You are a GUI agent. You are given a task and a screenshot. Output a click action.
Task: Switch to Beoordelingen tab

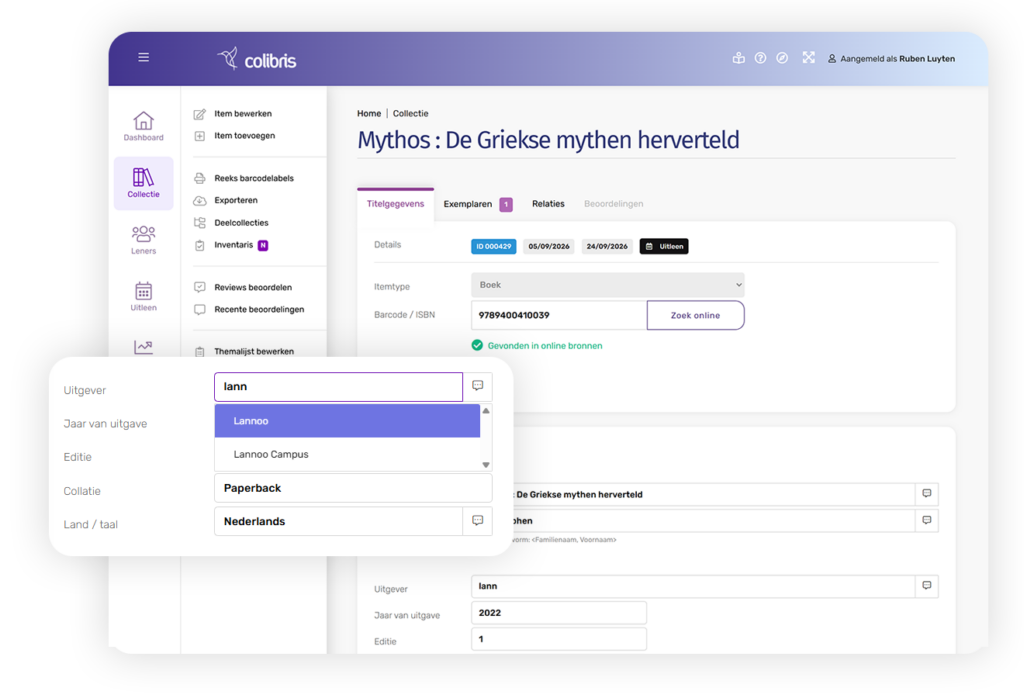(613, 204)
